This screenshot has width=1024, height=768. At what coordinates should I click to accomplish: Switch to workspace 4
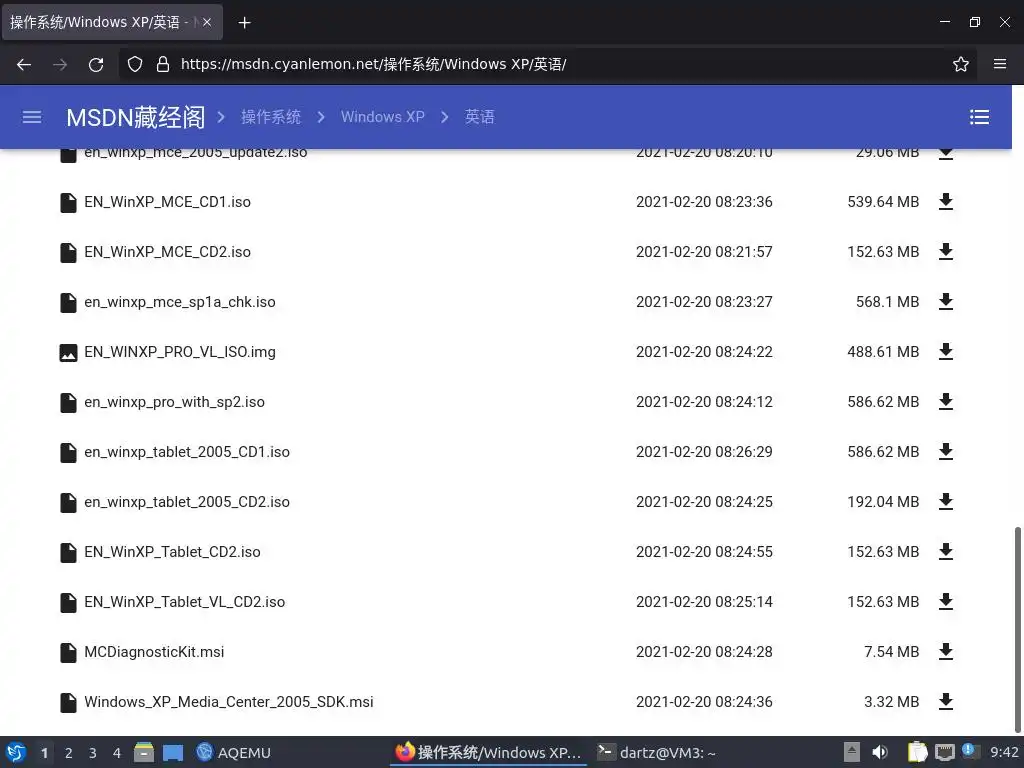[x=117, y=753]
